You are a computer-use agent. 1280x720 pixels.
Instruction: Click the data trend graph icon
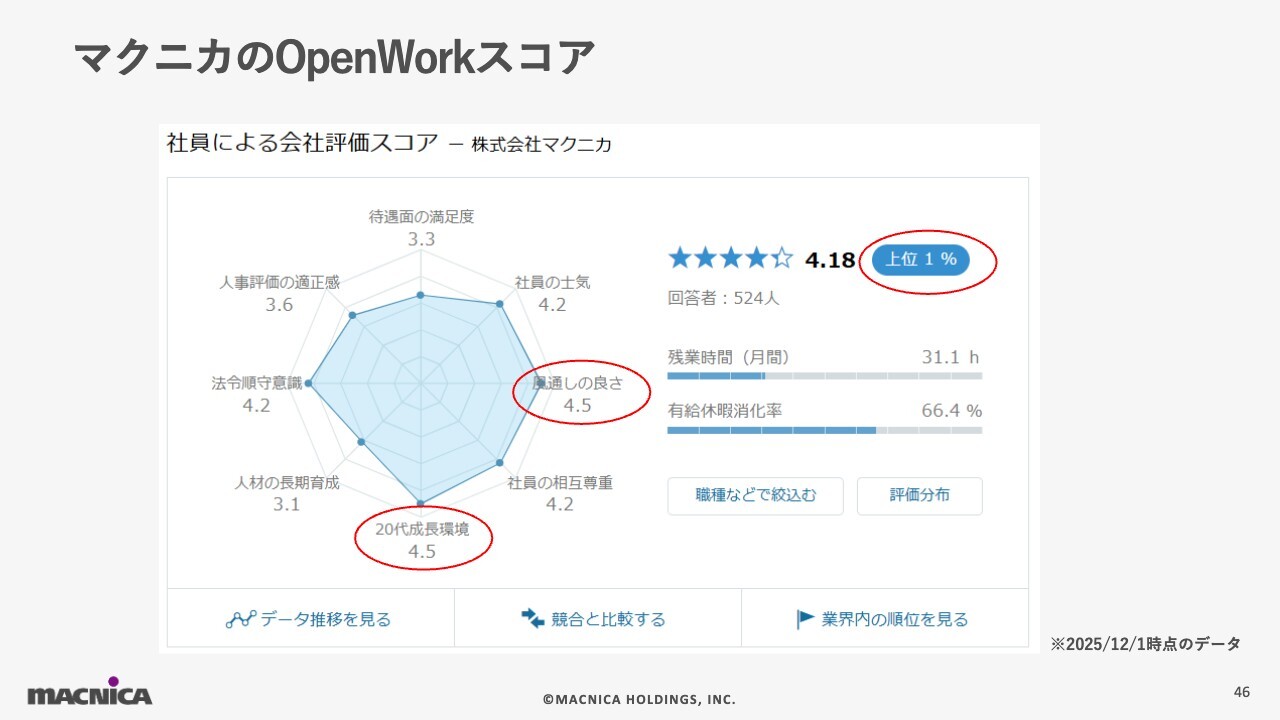coord(241,619)
